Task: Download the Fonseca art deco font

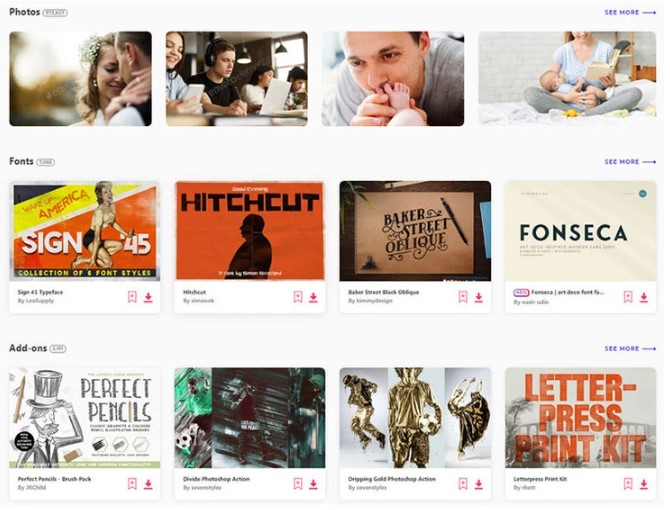Action: [x=644, y=297]
